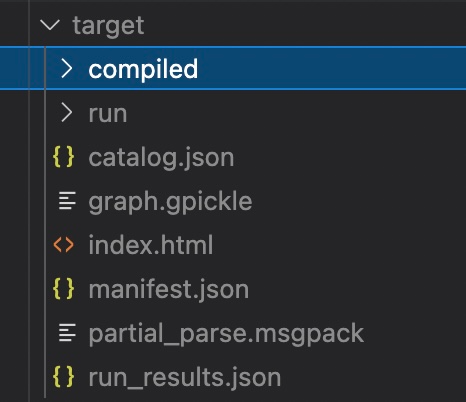
Task: Select the compiled folder name
Action: coord(143,69)
